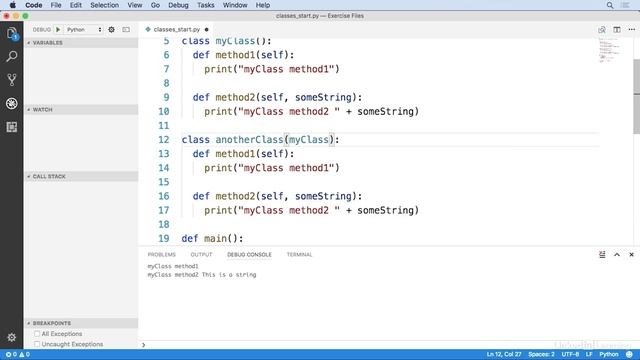Open the Apple menu
Screen dimensions: 640x360
pos(13,5)
